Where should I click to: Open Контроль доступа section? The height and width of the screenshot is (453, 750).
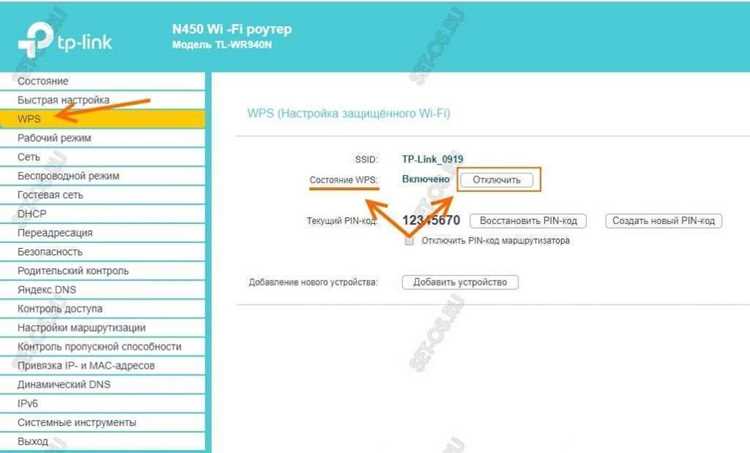pos(102,309)
